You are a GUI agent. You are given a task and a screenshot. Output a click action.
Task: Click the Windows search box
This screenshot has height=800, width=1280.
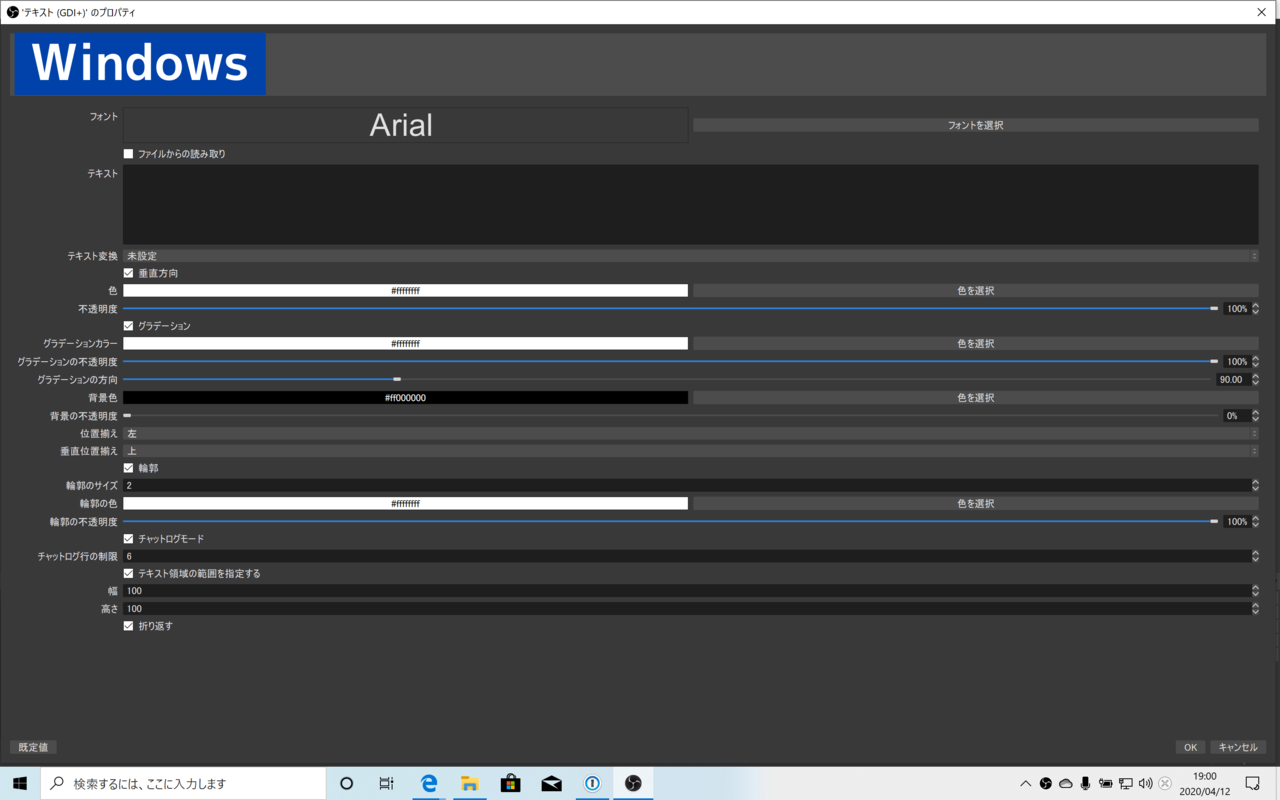pyautogui.click(x=183, y=784)
